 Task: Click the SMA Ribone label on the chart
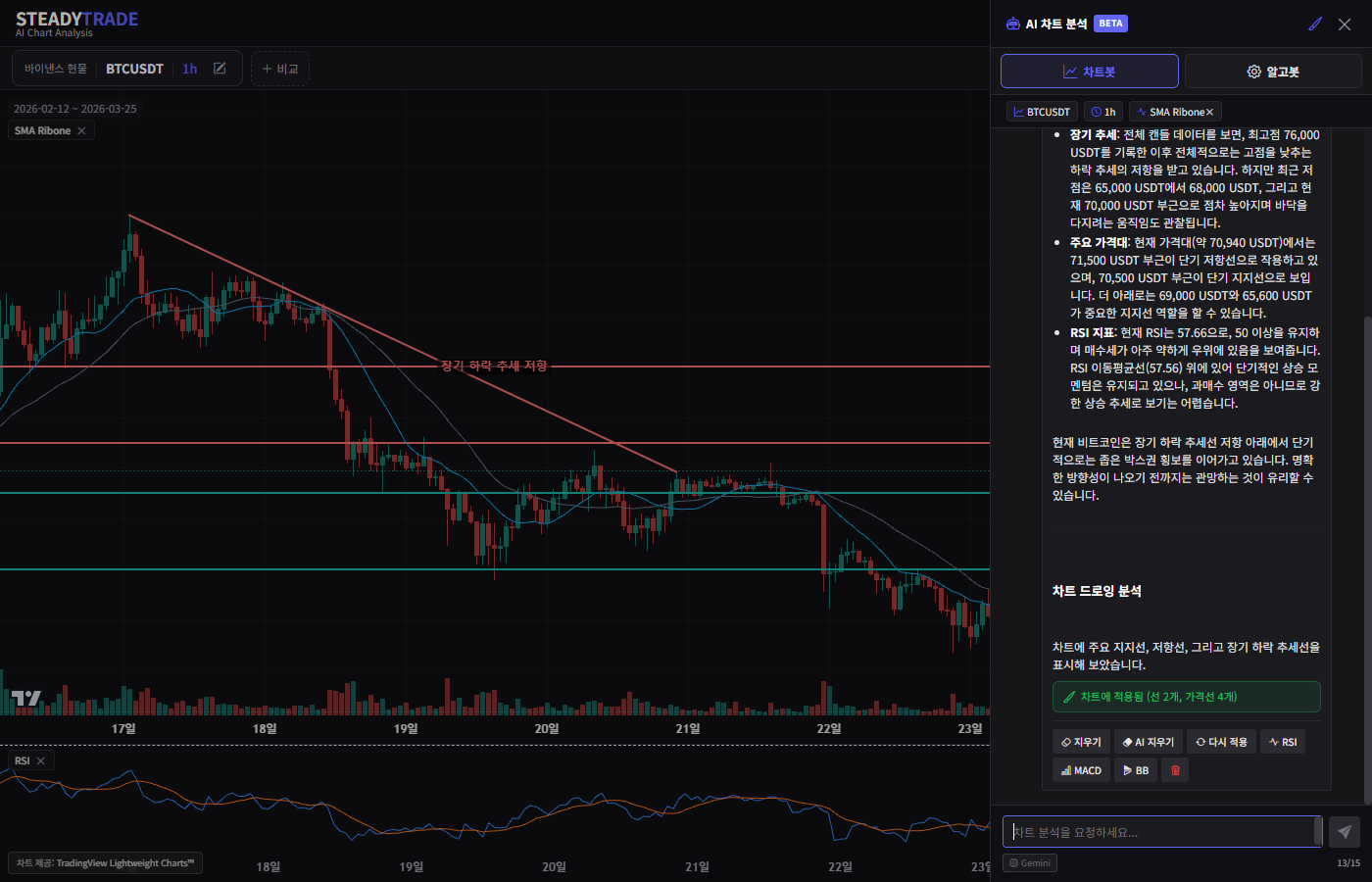tap(42, 131)
